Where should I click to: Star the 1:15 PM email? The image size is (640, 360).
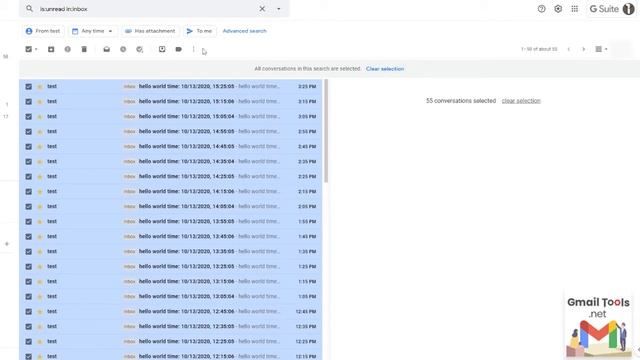coord(40,282)
